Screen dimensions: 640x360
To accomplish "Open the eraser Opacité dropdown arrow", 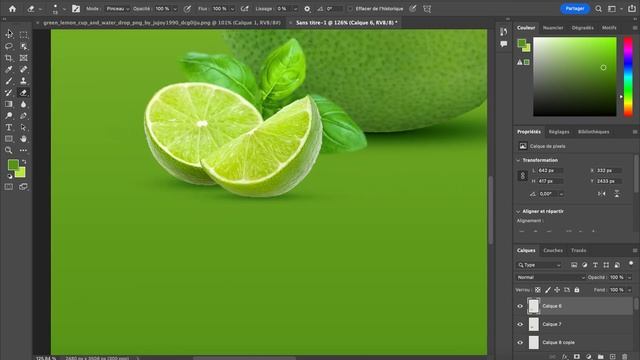I will click(x=176, y=9).
